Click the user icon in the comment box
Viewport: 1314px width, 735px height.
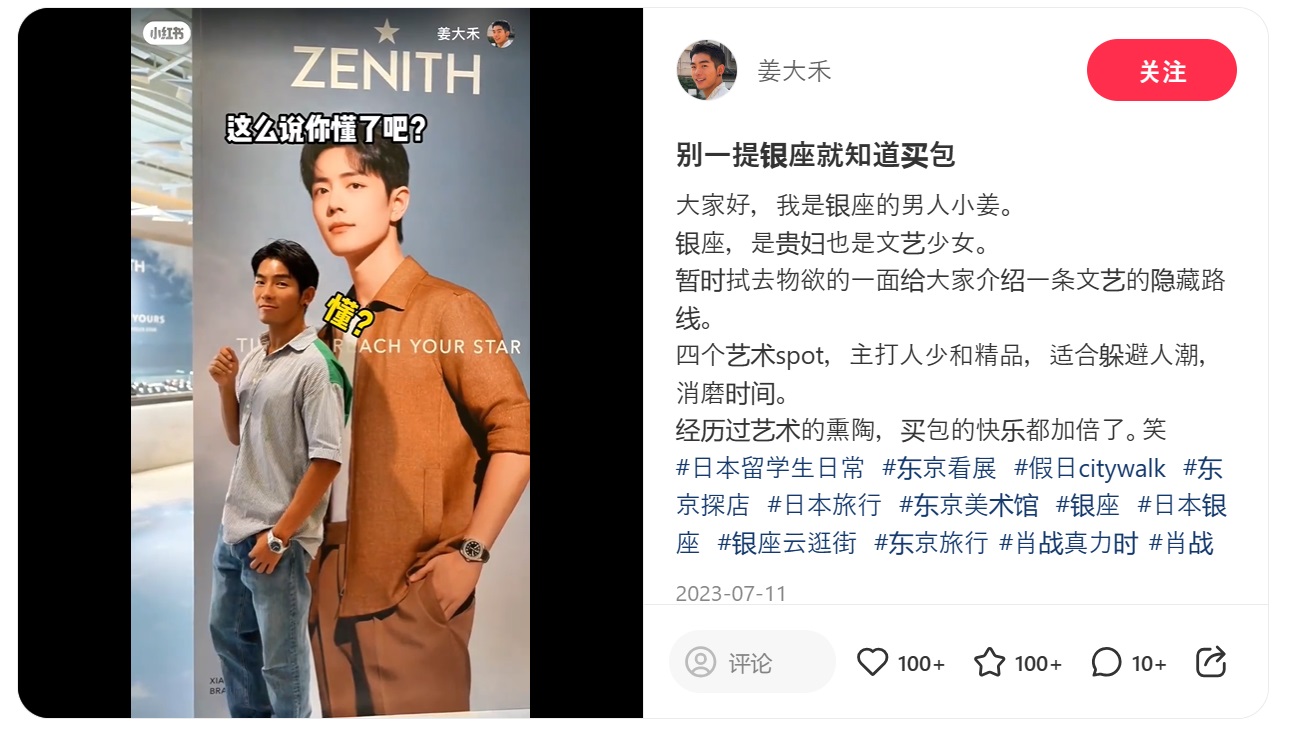(701, 662)
